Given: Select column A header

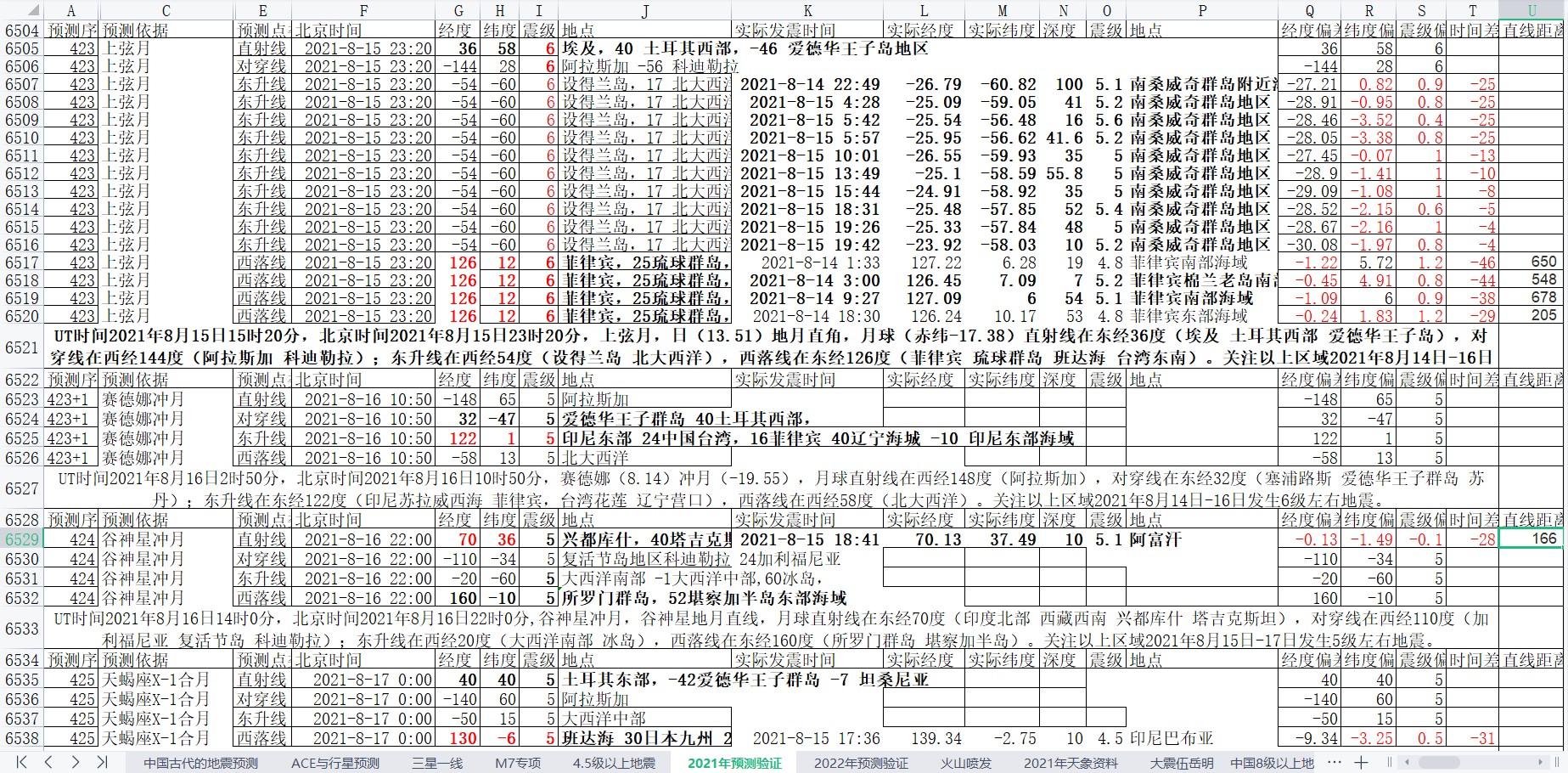Looking at the screenshot, I should click(71, 10).
